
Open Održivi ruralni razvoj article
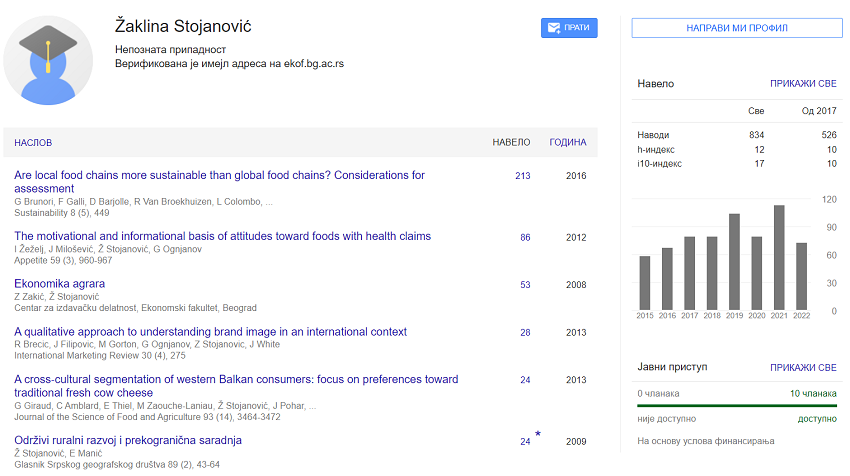coord(127,441)
